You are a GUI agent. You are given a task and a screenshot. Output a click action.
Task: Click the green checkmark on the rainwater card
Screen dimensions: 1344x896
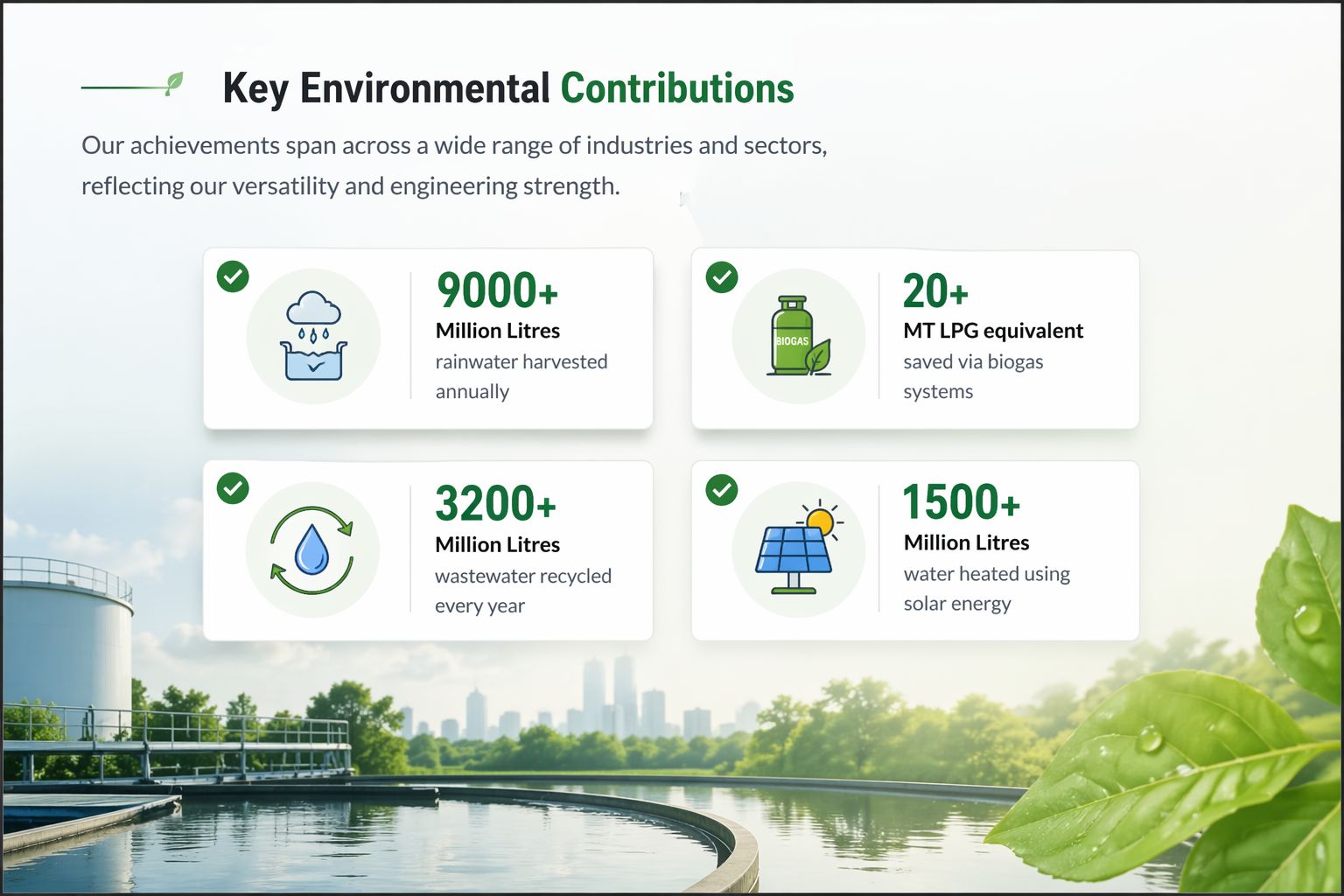click(233, 276)
